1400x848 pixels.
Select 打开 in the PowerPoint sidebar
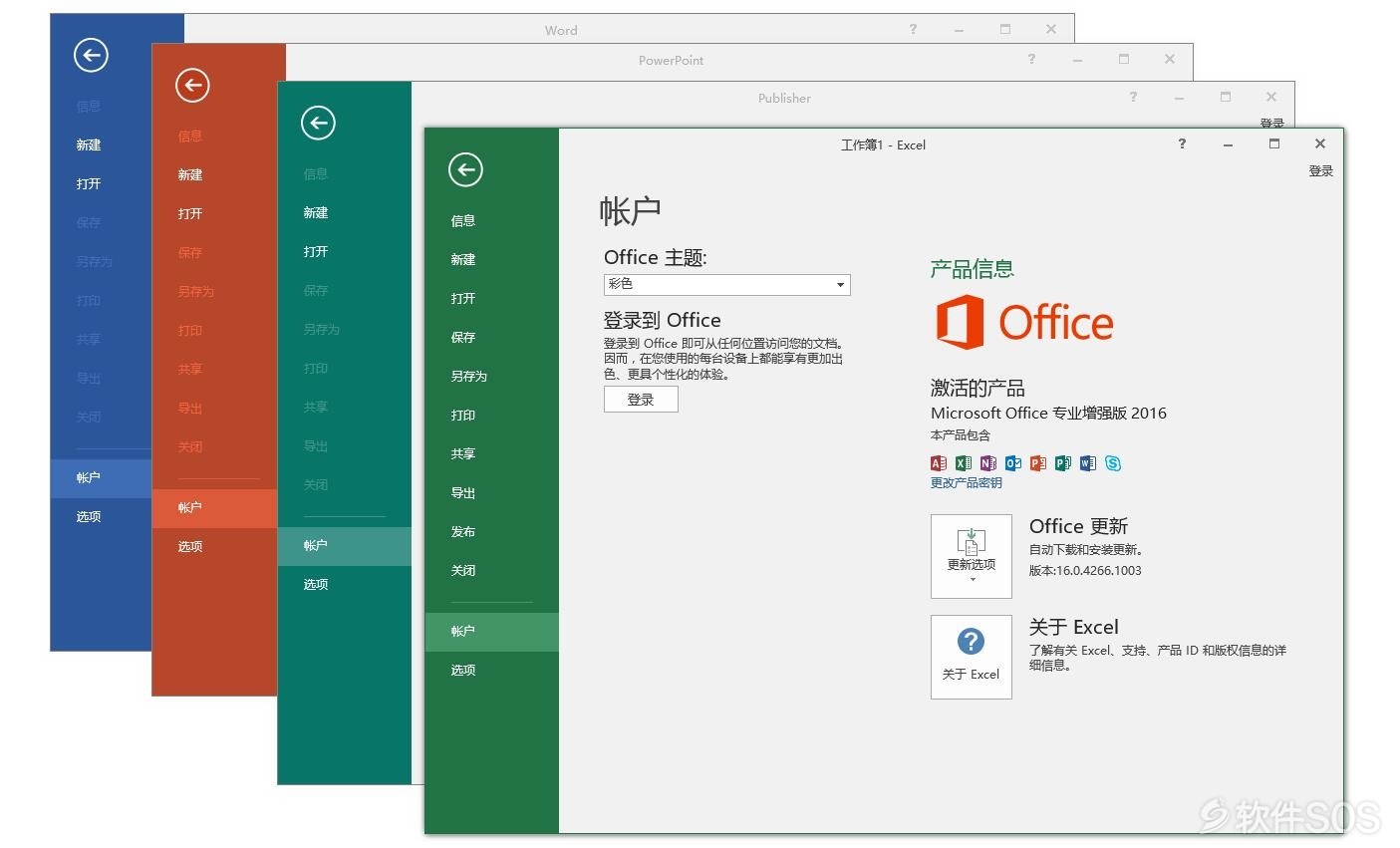pos(190,214)
